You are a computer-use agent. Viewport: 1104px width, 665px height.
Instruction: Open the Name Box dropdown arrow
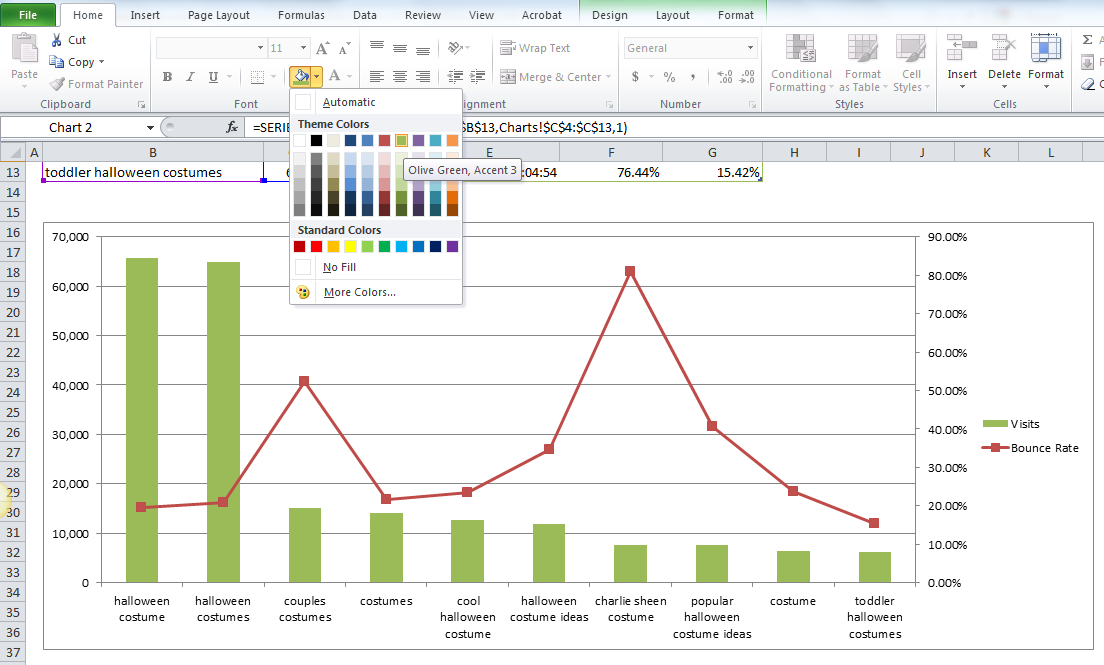[x=150, y=127]
